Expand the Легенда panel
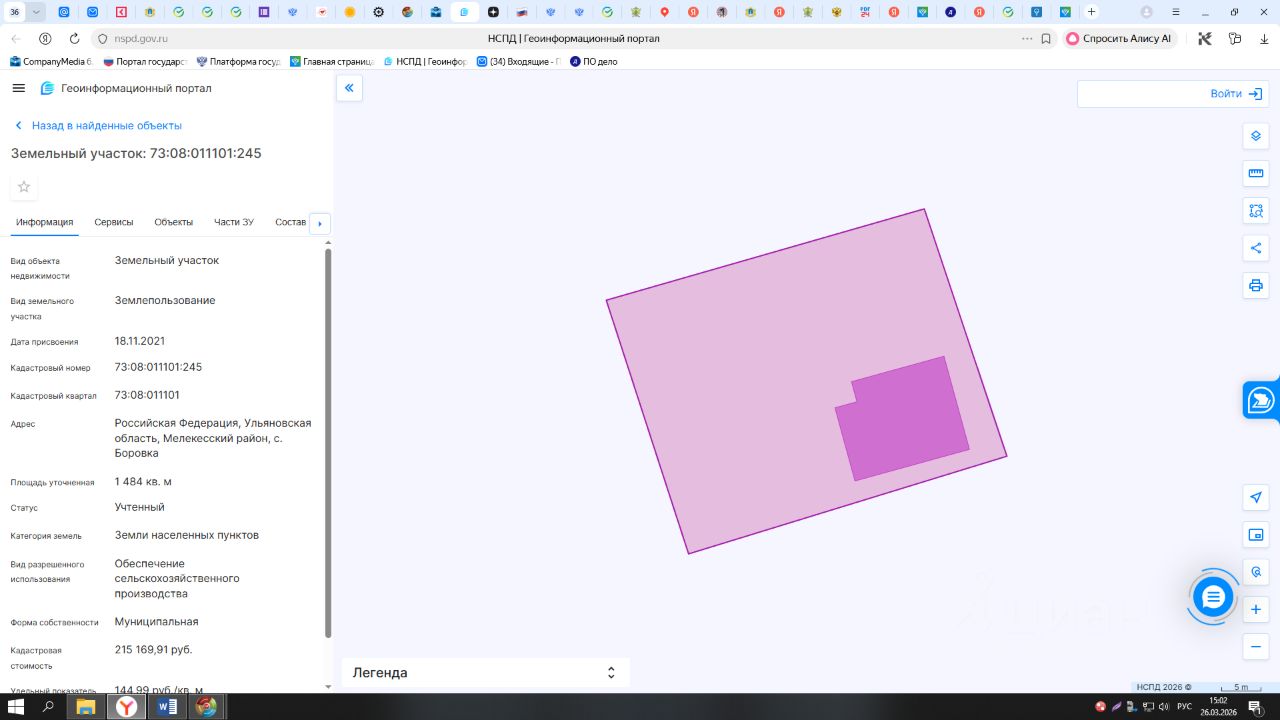 [611, 673]
